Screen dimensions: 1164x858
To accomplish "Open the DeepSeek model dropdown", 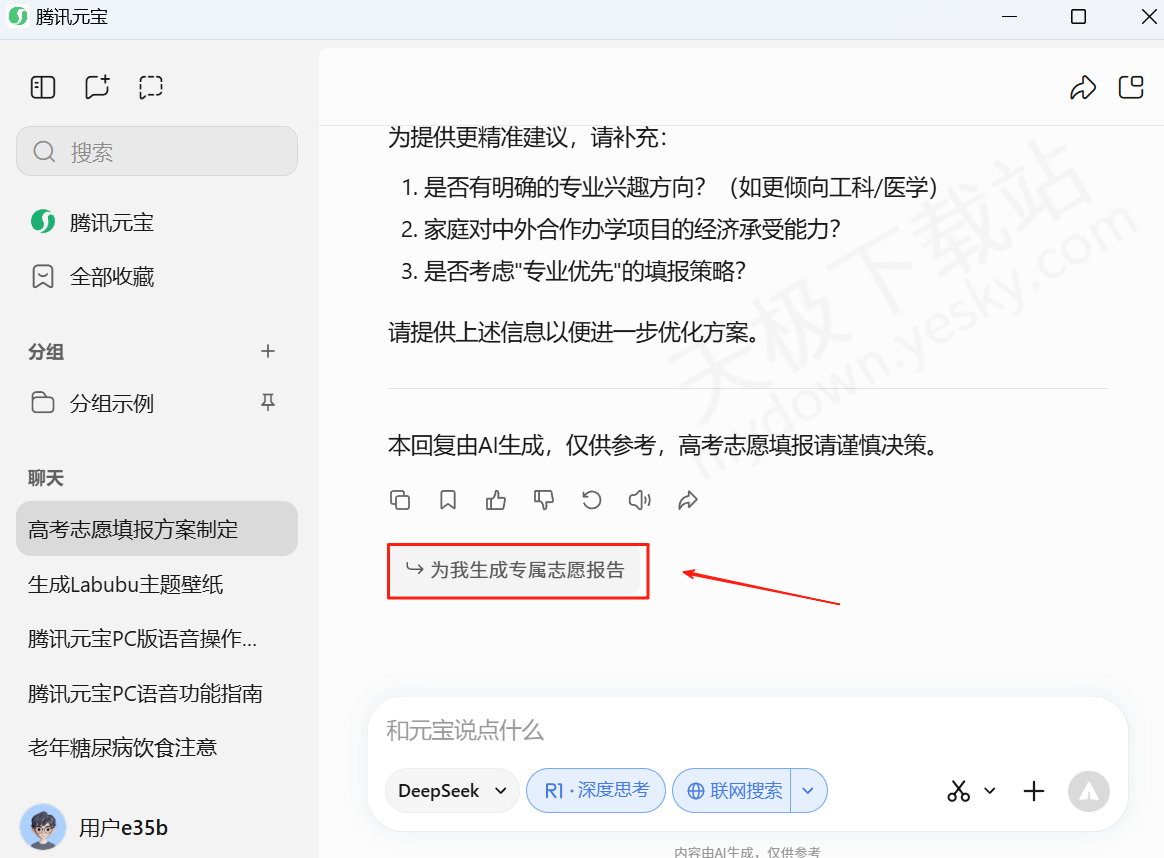I will point(452,791).
